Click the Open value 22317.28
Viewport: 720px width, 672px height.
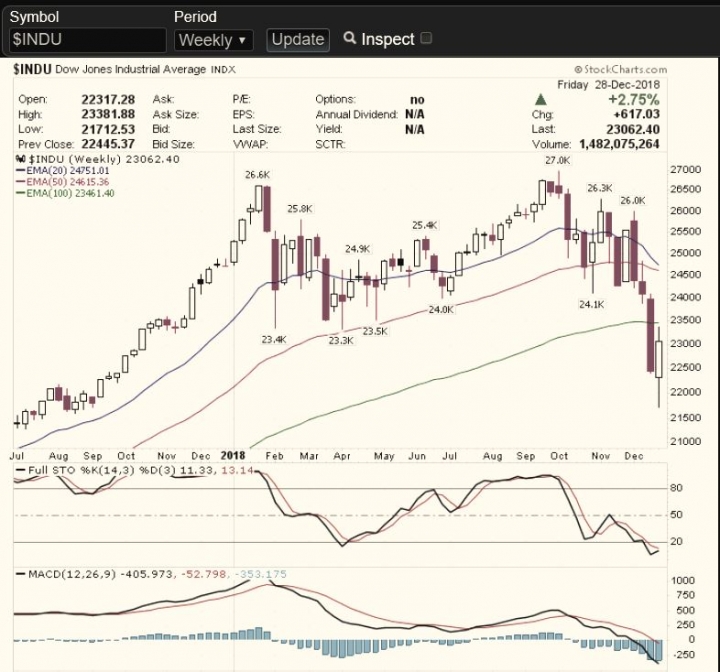coord(108,100)
